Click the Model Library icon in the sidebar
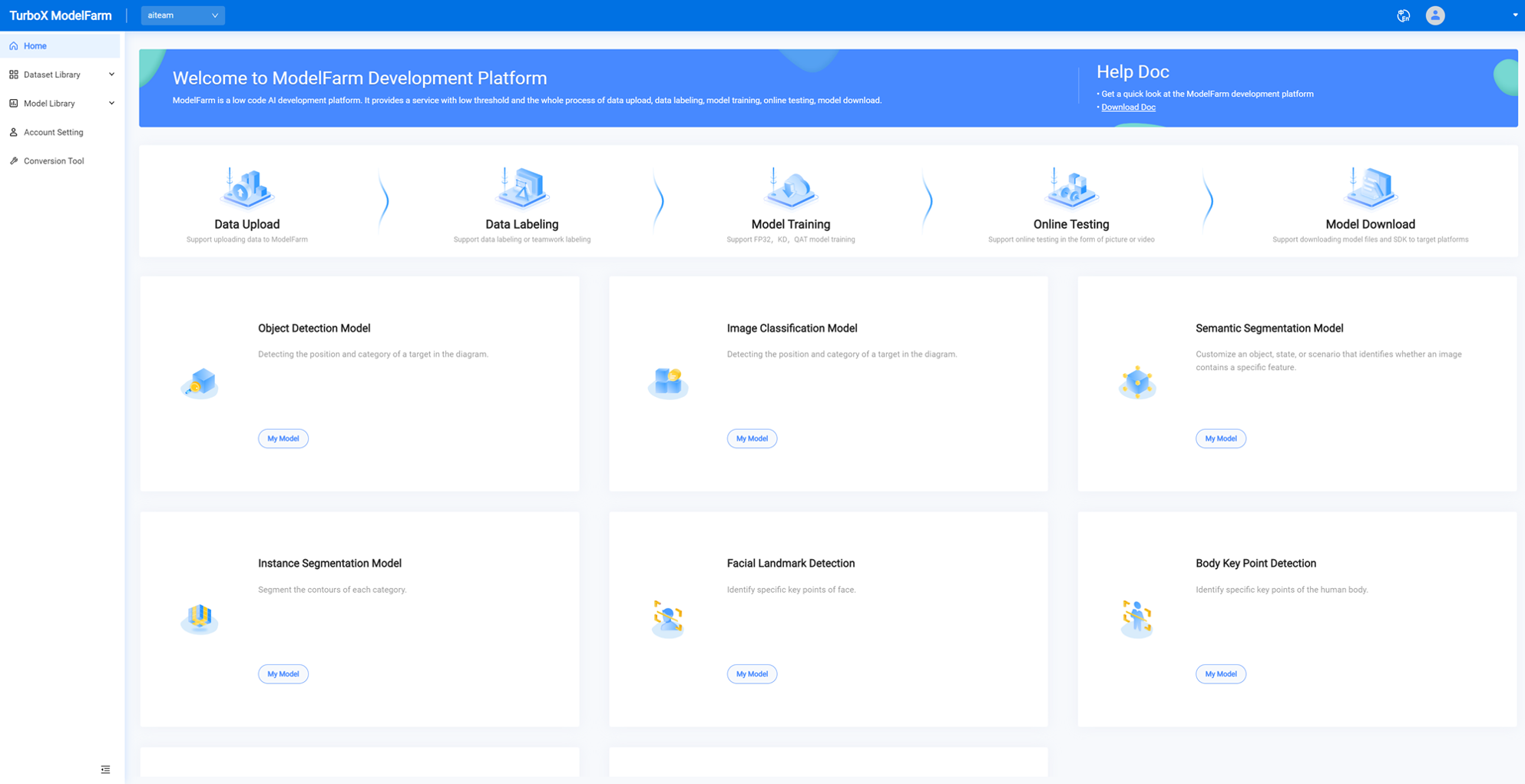The height and width of the screenshot is (784, 1525). [x=14, y=103]
